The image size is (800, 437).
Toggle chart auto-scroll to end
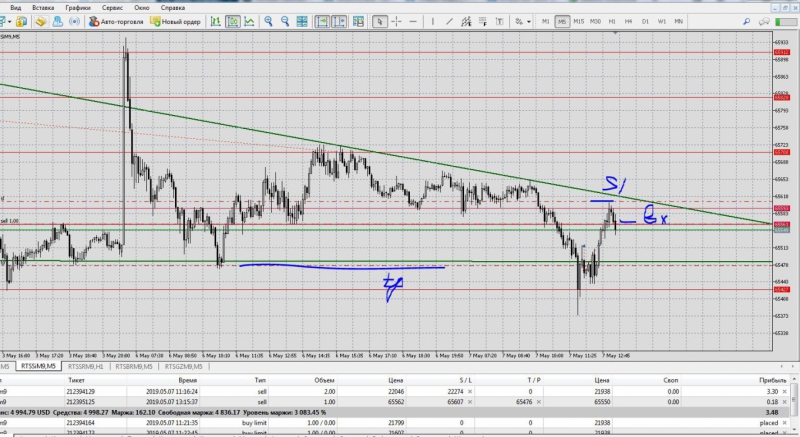[322, 21]
